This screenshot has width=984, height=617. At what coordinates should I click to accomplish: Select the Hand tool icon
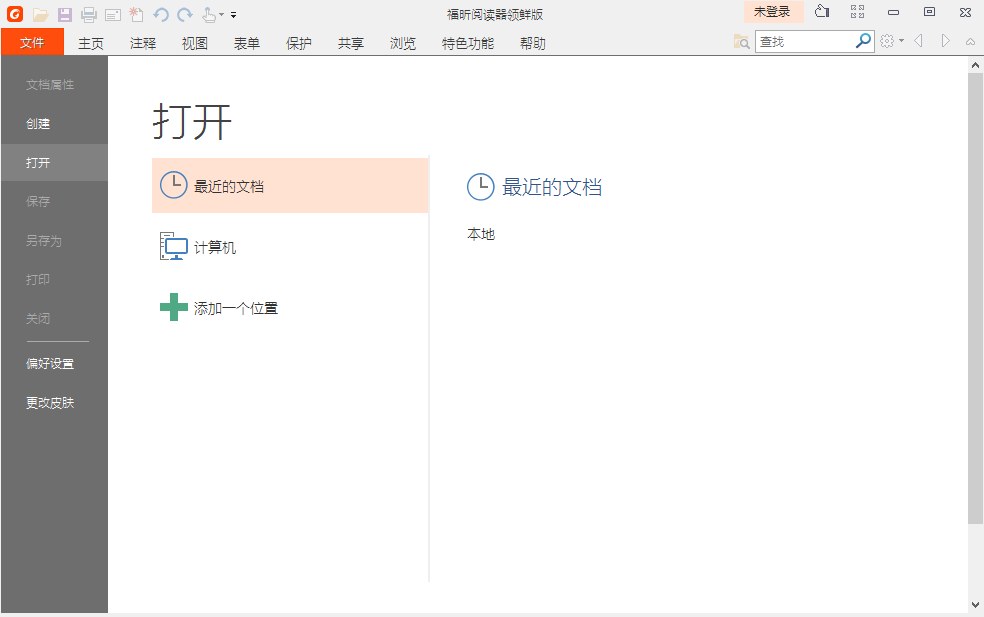(x=207, y=14)
